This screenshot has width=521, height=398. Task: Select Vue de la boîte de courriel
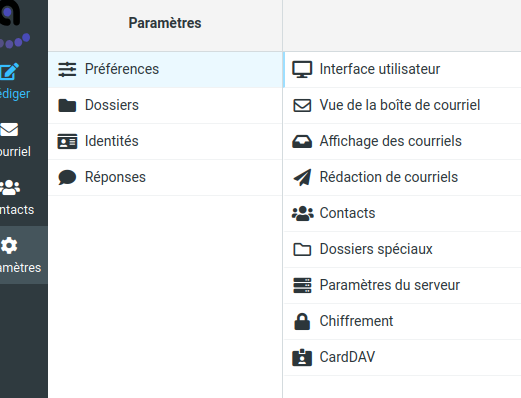coord(403,105)
